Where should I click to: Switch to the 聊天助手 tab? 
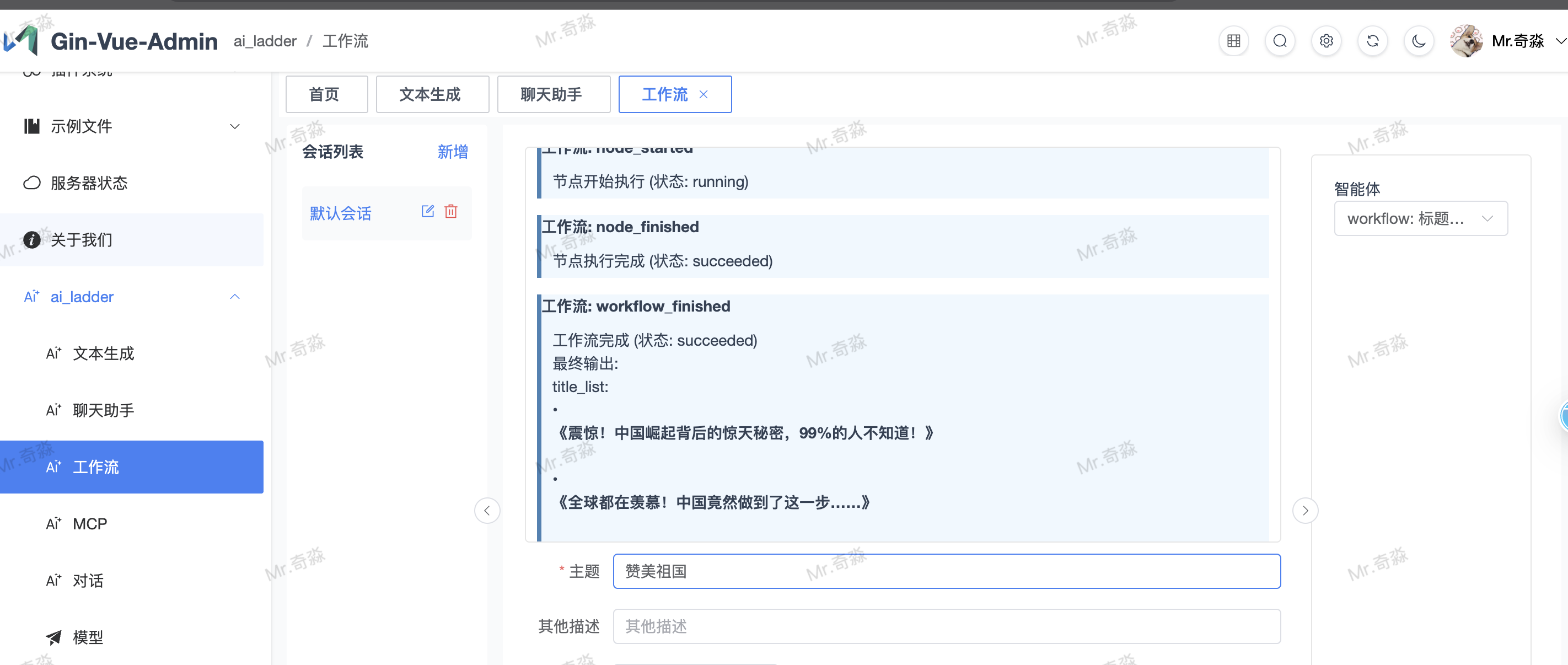(552, 94)
